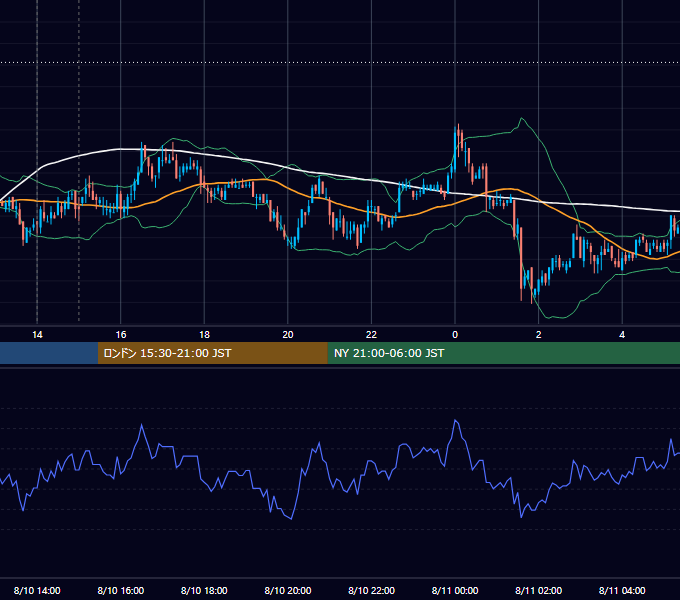Click the 14 hour axis label
680x600 pixels.
[x=37, y=334]
